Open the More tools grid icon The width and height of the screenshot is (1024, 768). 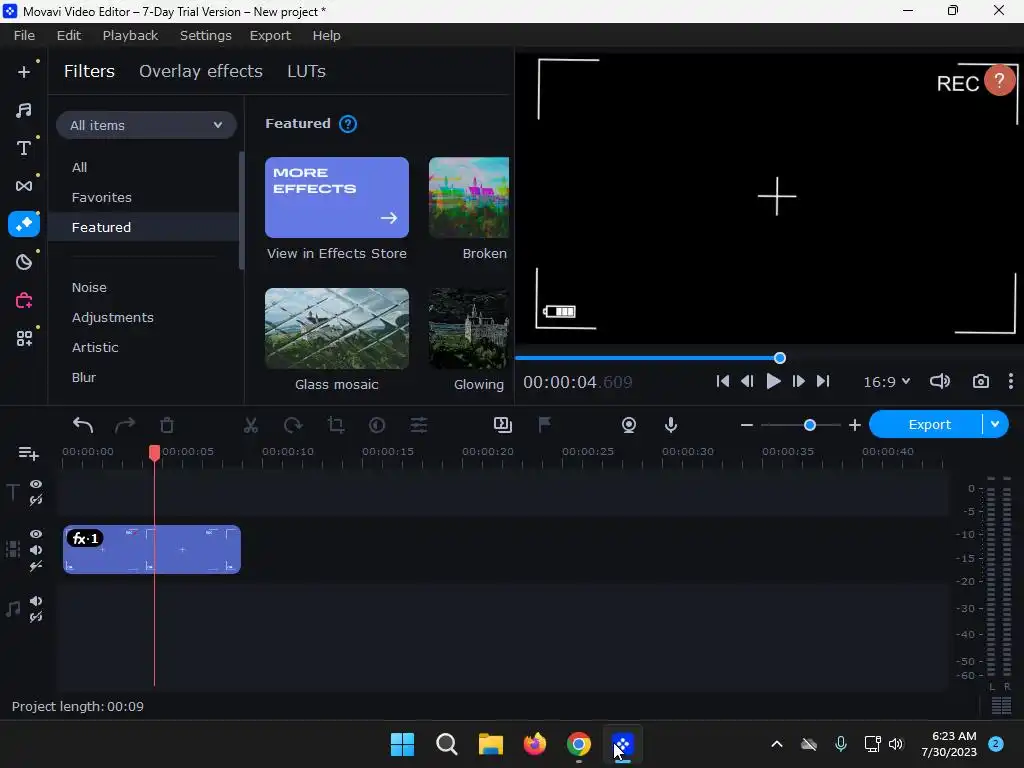[x=24, y=338]
